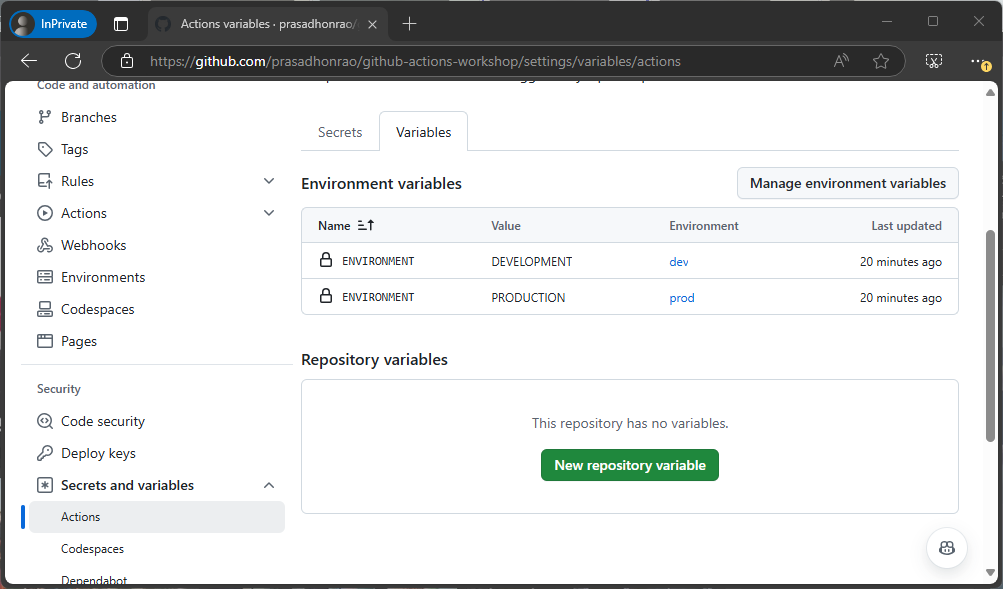The height and width of the screenshot is (589, 1003).
Task: Collapse the Secrets and variables section
Action: (268, 484)
